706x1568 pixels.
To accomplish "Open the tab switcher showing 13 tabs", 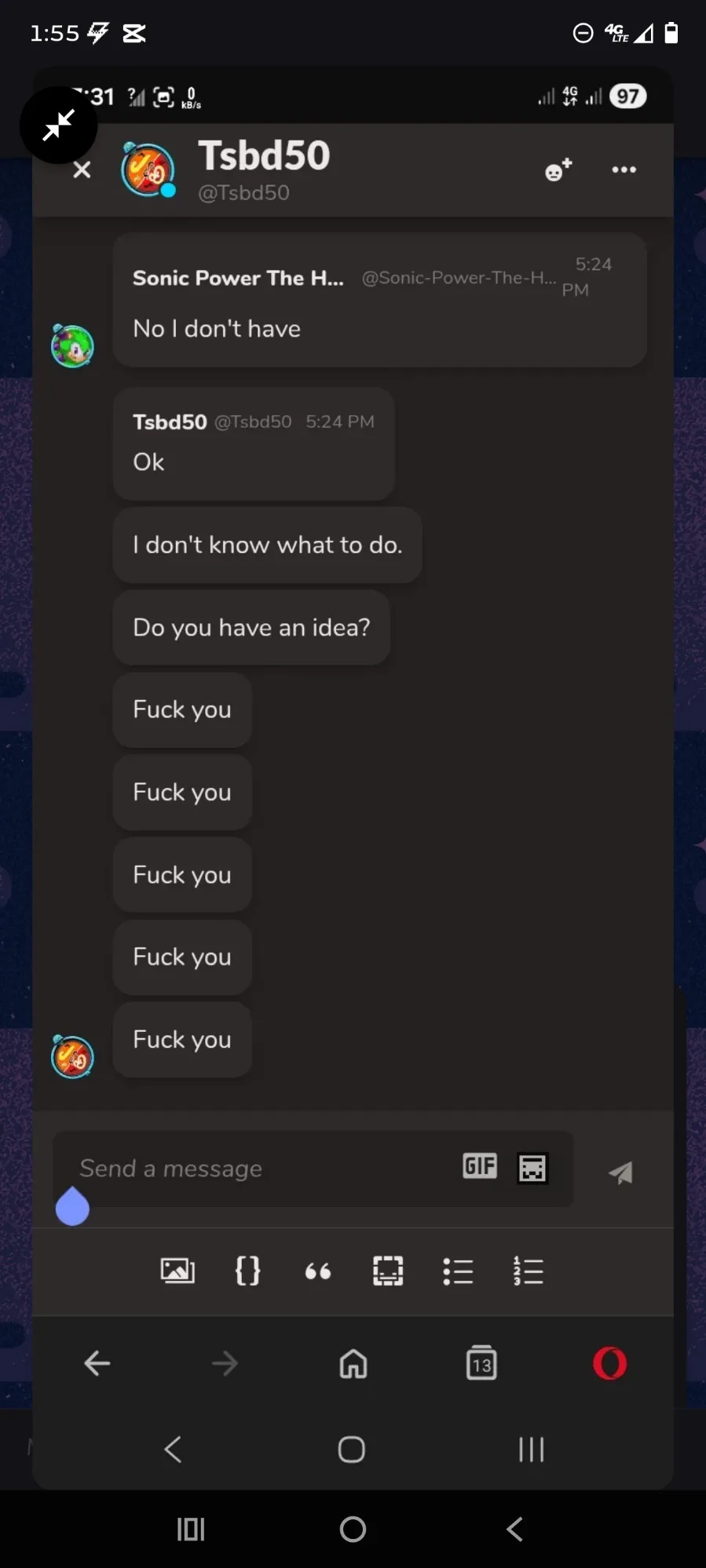I will [x=481, y=1363].
